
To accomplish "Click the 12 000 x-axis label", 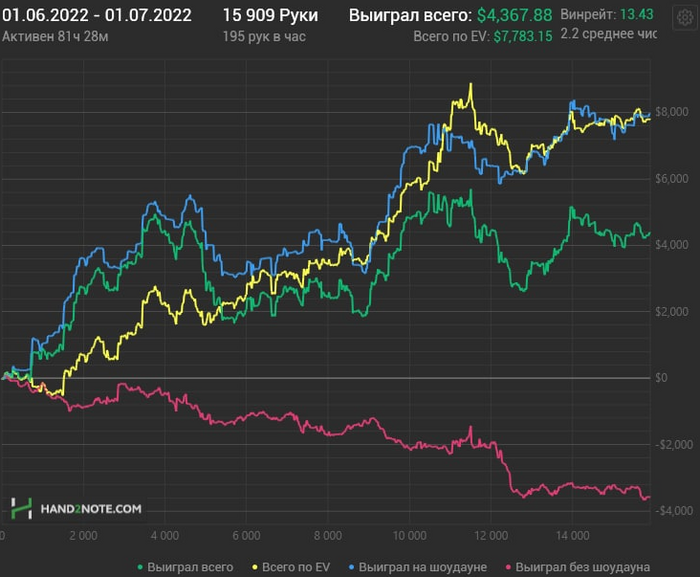I will tap(491, 535).
